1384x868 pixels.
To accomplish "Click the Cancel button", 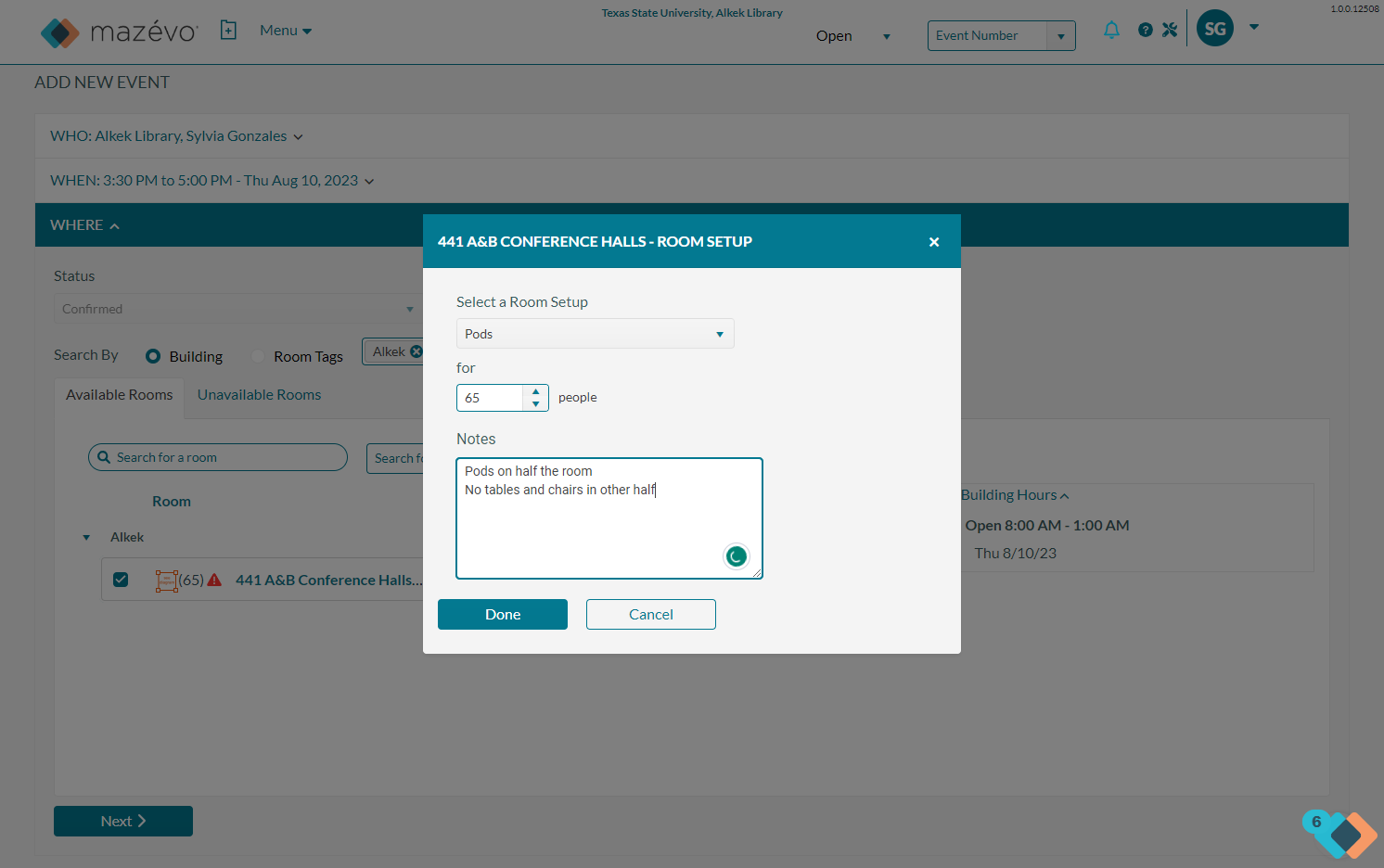I will click(x=651, y=615).
